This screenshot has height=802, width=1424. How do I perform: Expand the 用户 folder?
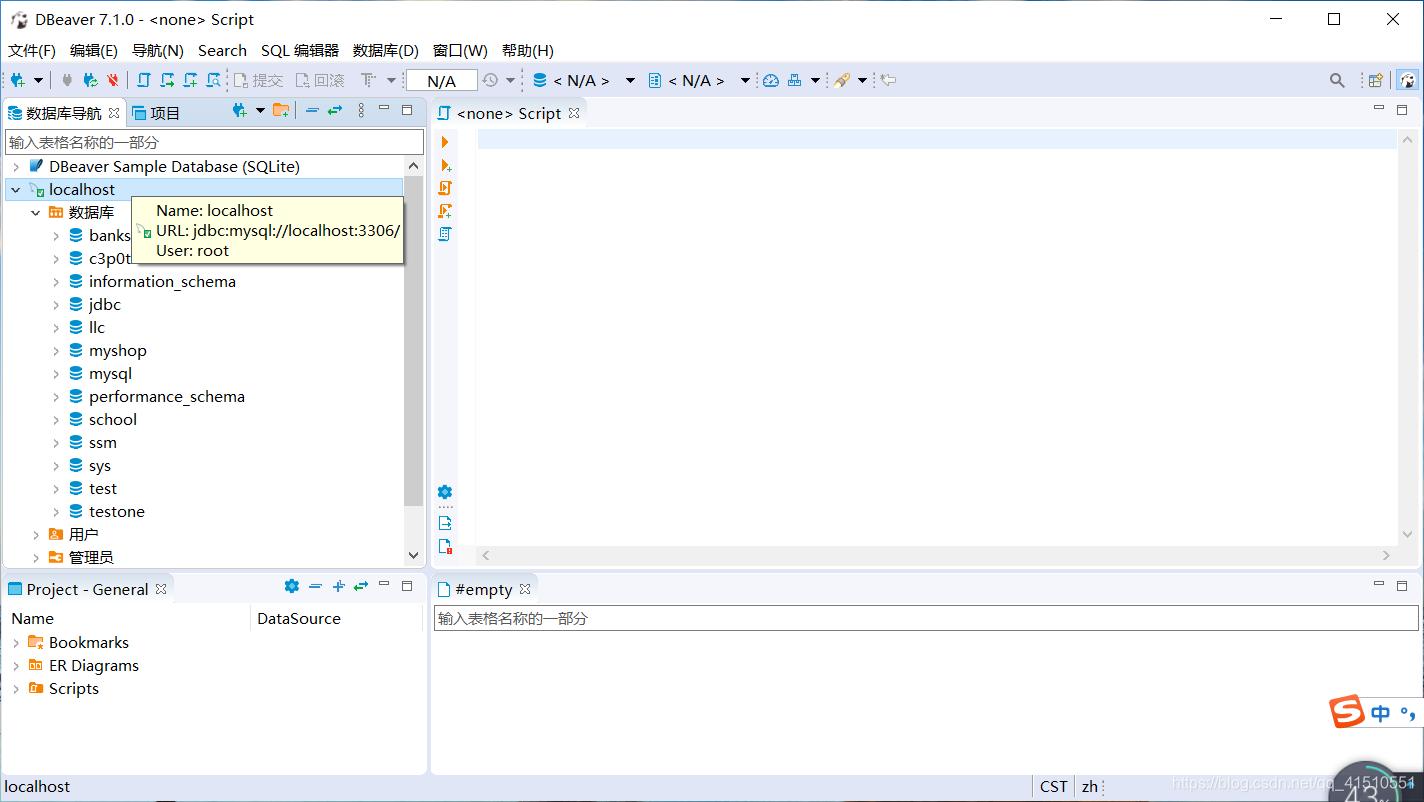pos(36,535)
